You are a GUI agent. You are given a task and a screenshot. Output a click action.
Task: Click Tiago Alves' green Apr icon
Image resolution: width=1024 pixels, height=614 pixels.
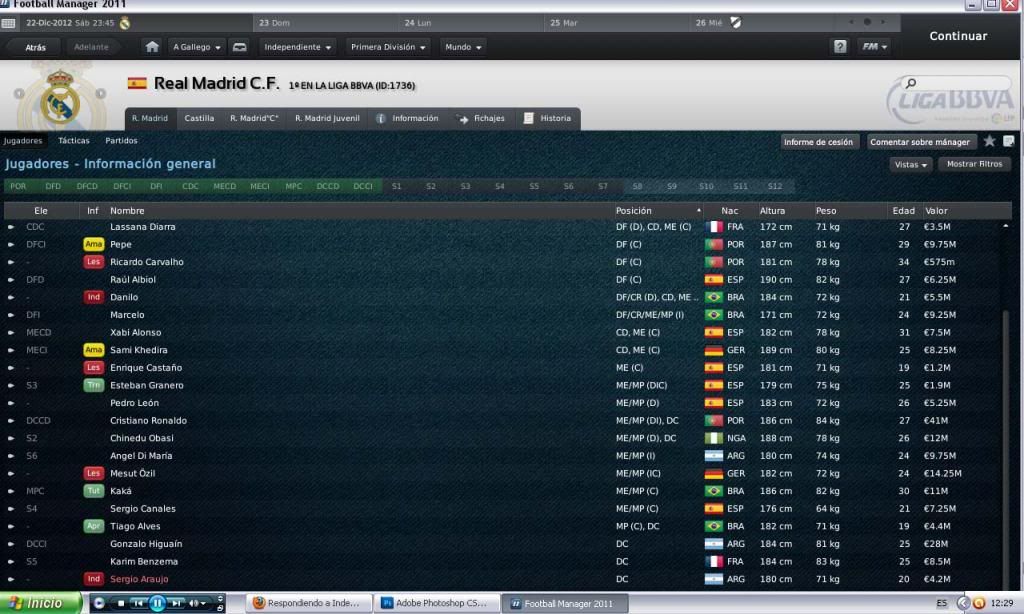(x=93, y=526)
